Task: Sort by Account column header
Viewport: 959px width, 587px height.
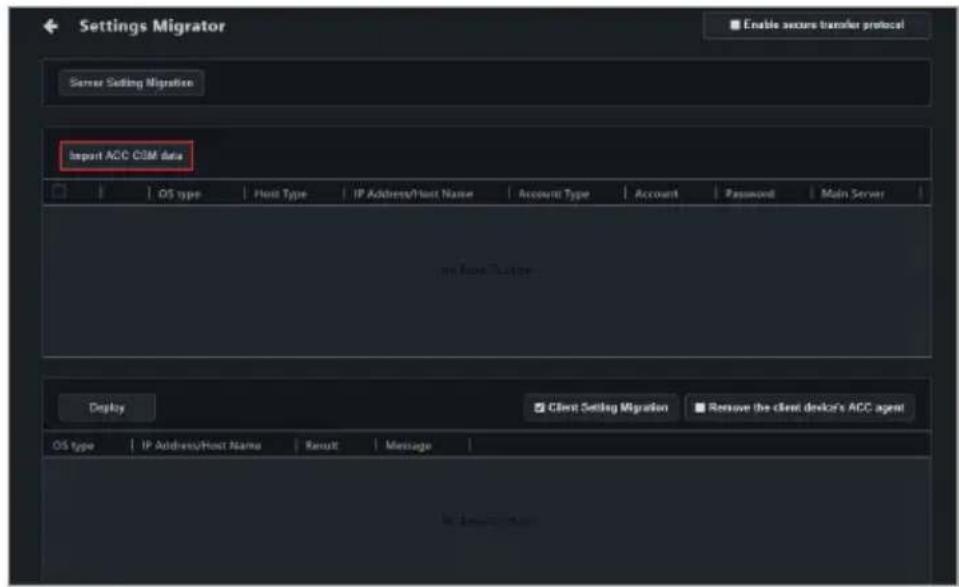Action: (x=656, y=194)
